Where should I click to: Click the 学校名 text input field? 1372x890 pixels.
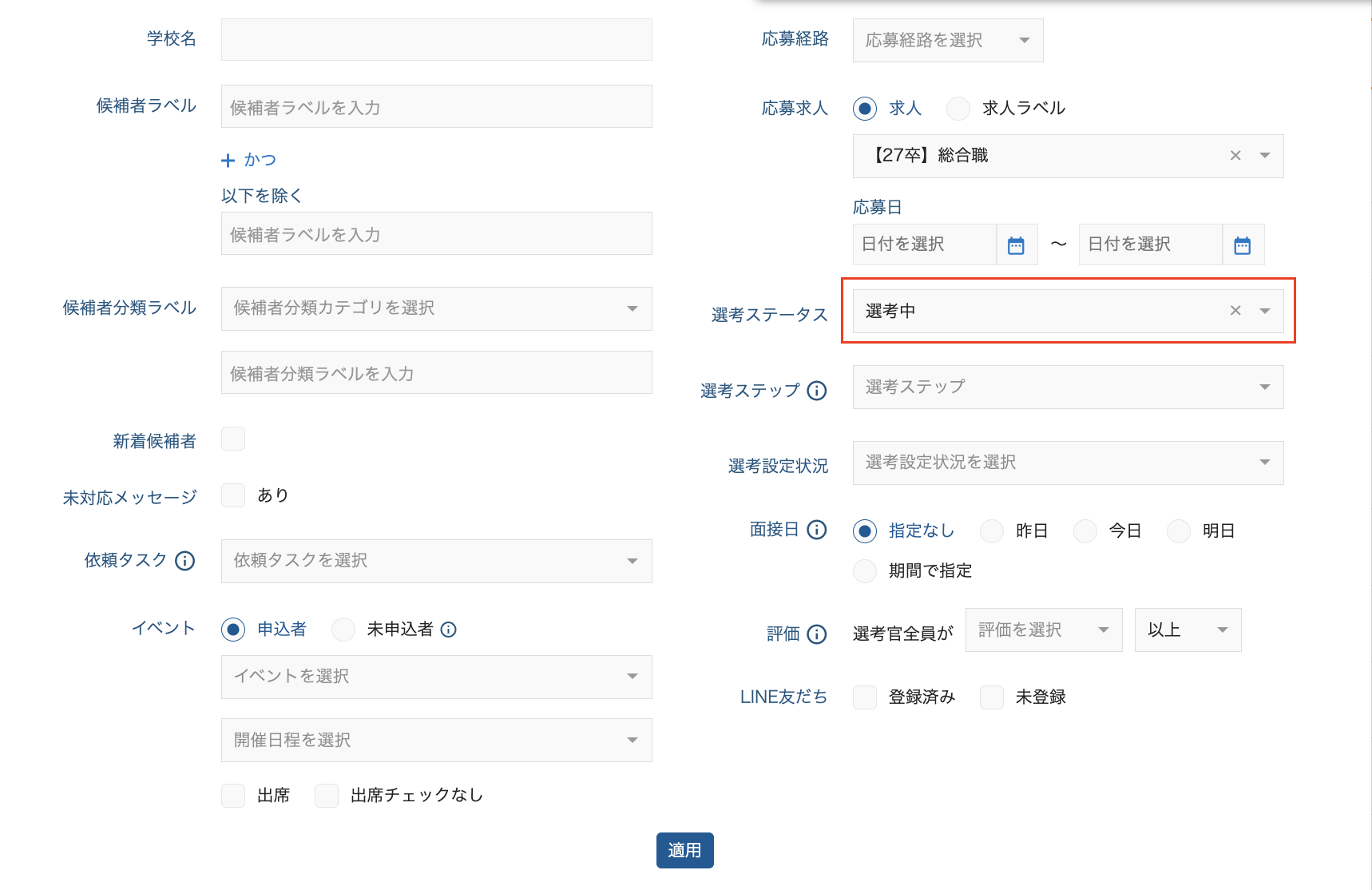436,40
